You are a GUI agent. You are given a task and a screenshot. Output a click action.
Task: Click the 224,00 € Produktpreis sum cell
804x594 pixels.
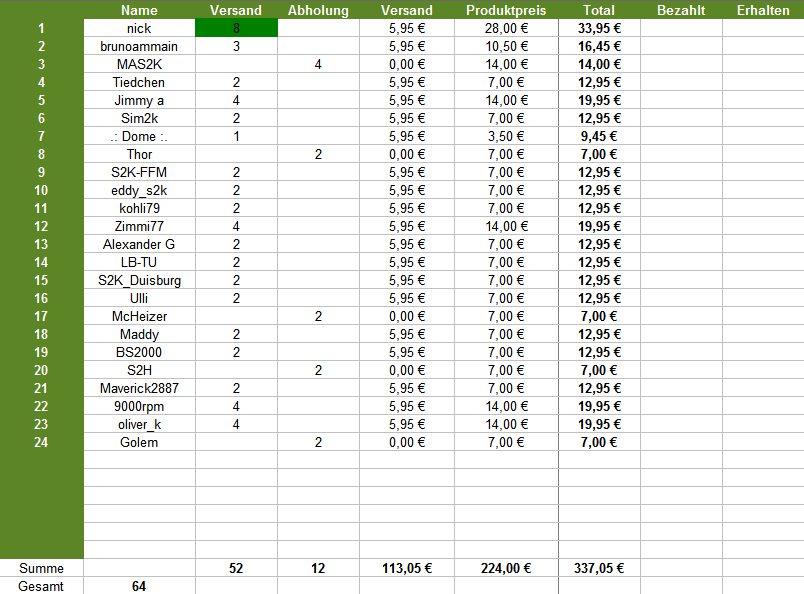point(506,568)
